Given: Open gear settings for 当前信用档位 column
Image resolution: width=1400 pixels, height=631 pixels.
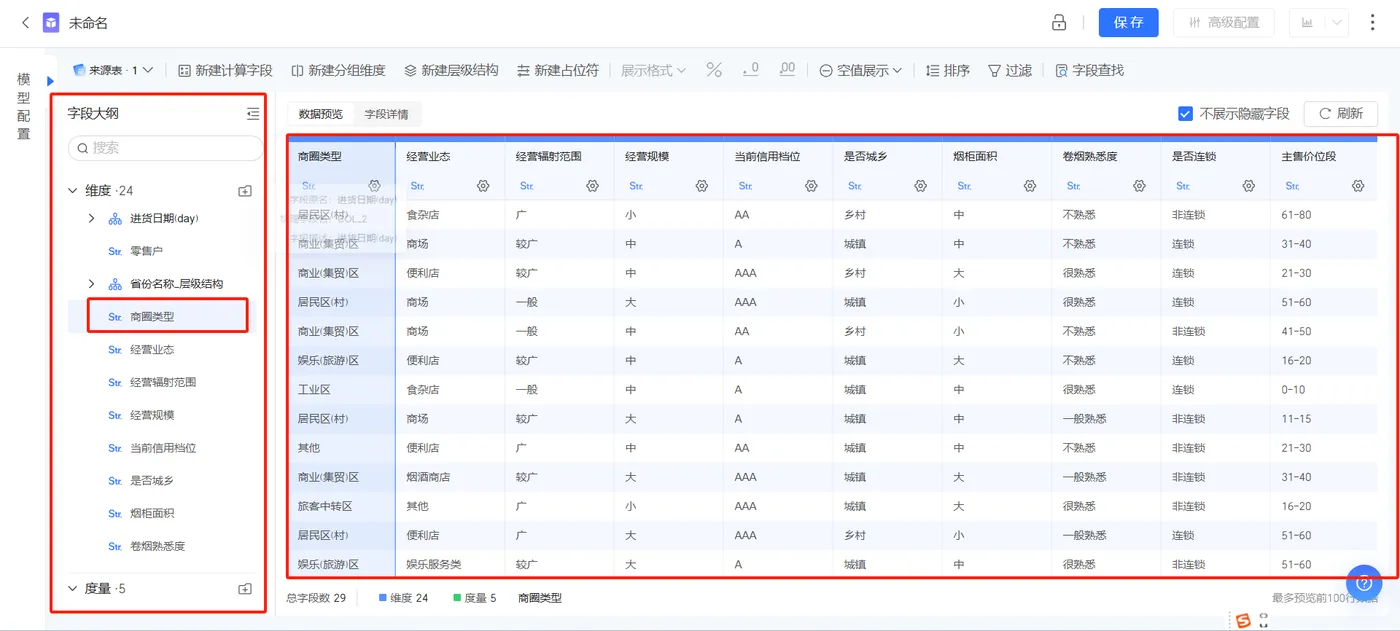Looking at the screenshot, I should coord(811,186).
